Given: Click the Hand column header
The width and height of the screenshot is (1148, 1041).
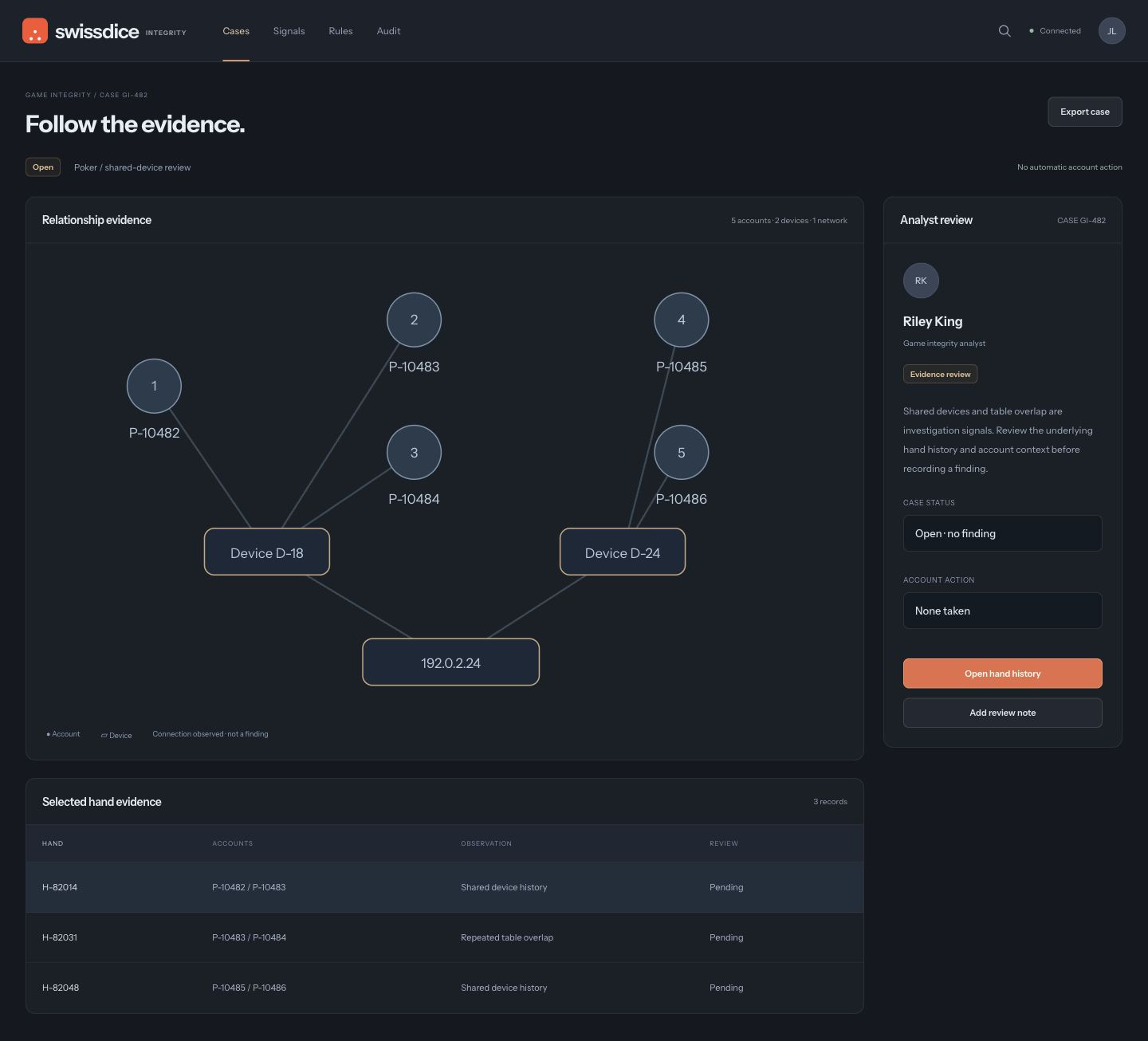Looking at the screenshot, I should pyautogui.click(x=53, y=843).
